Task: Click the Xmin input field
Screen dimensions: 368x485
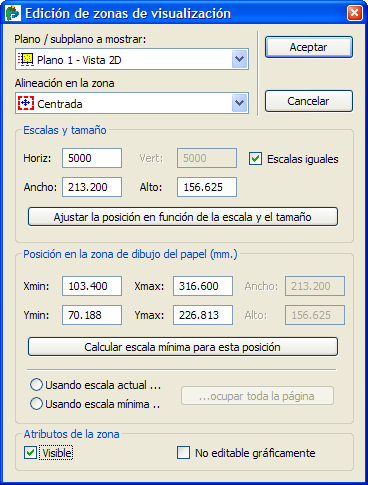Action: click(x=92, y=286)
